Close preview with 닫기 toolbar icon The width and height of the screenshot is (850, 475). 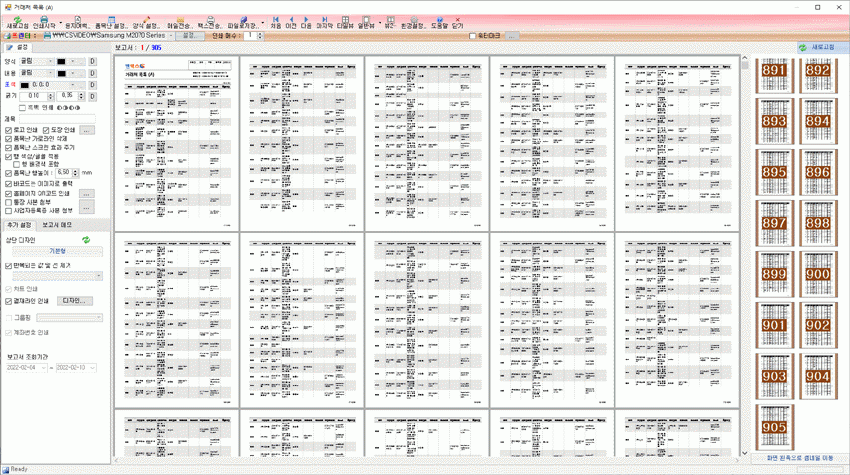tap(458, 23)
